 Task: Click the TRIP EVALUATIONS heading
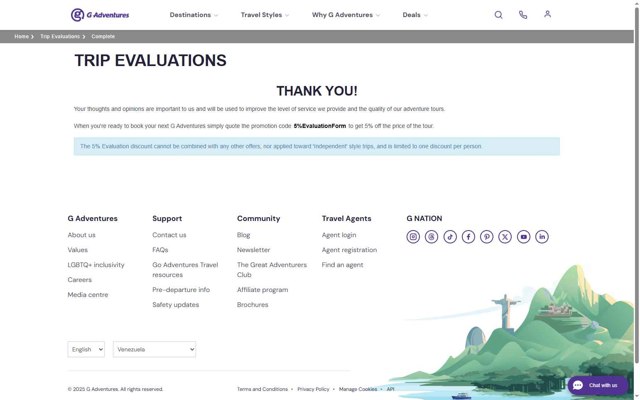(150, 60)
